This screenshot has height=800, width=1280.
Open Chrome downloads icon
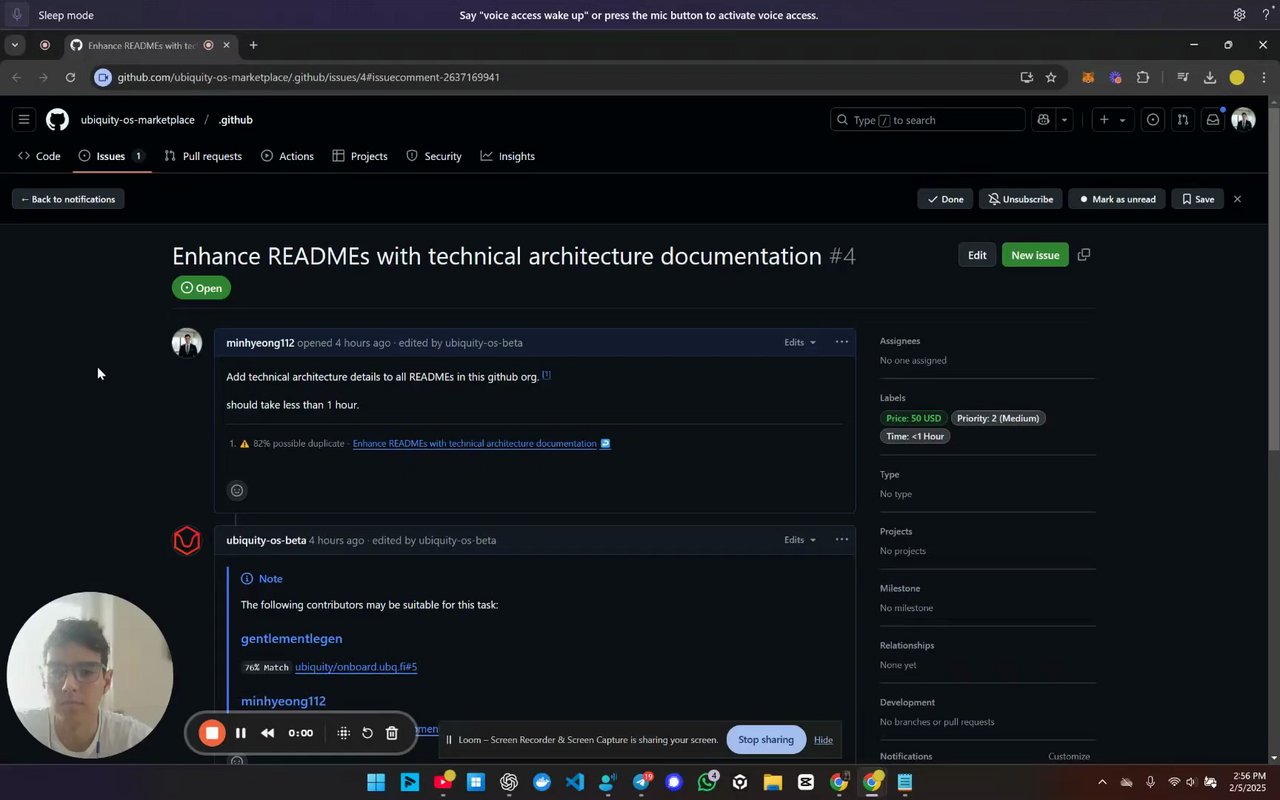(1210, 77)
